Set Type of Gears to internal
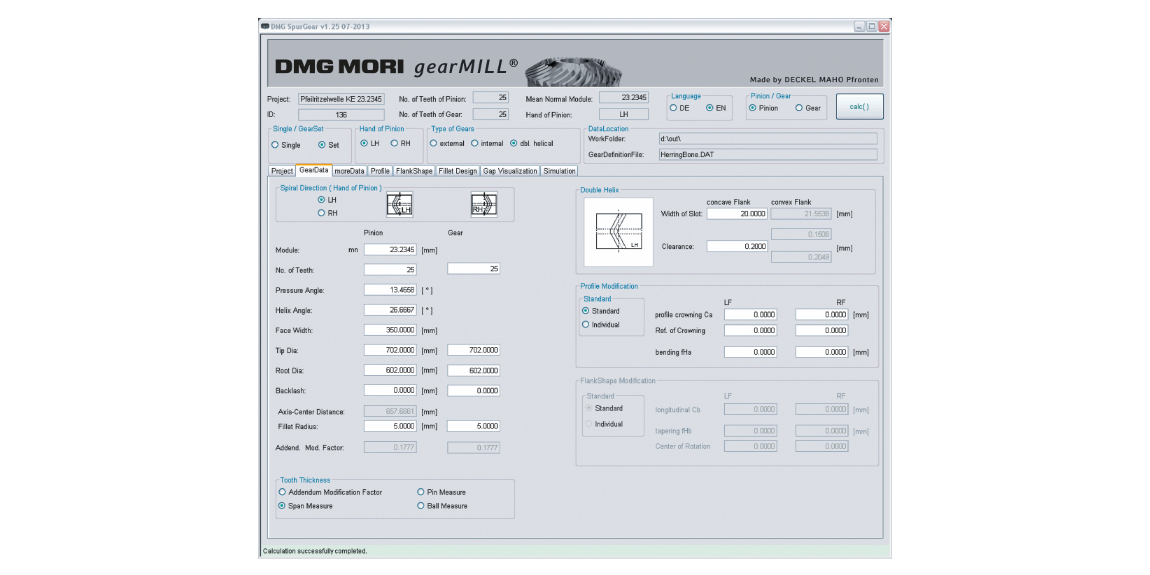 (475, 143)
